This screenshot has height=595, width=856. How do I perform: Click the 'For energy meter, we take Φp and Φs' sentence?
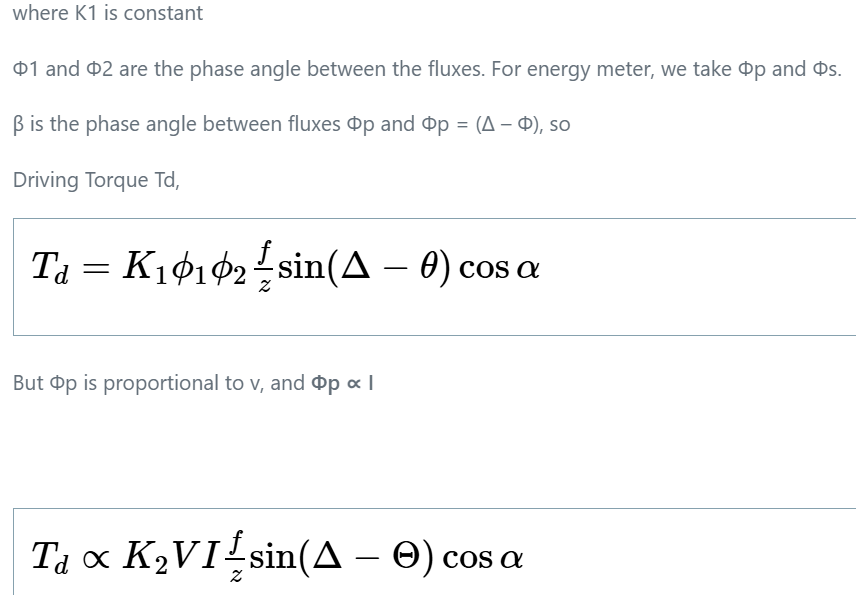pyautogui.click(x=666, y=69)
